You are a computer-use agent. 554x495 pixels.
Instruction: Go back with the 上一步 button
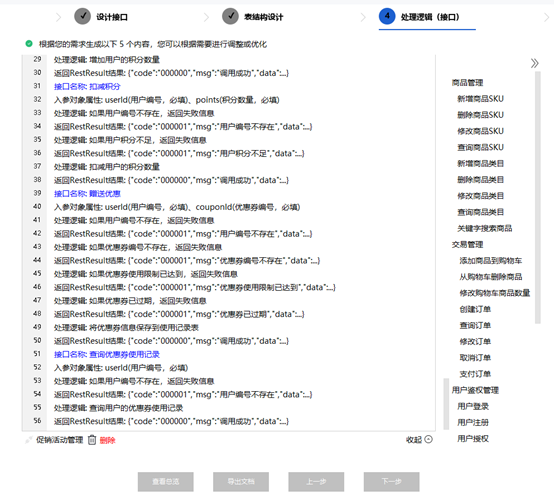(316, 482)
